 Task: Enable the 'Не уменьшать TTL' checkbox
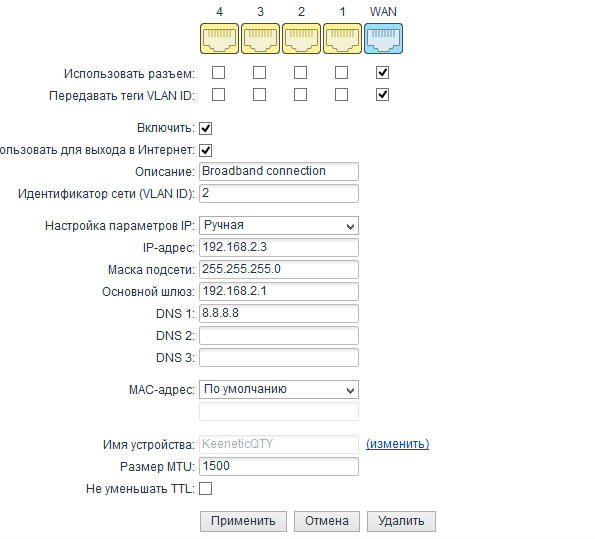click(x=206, y=489)
